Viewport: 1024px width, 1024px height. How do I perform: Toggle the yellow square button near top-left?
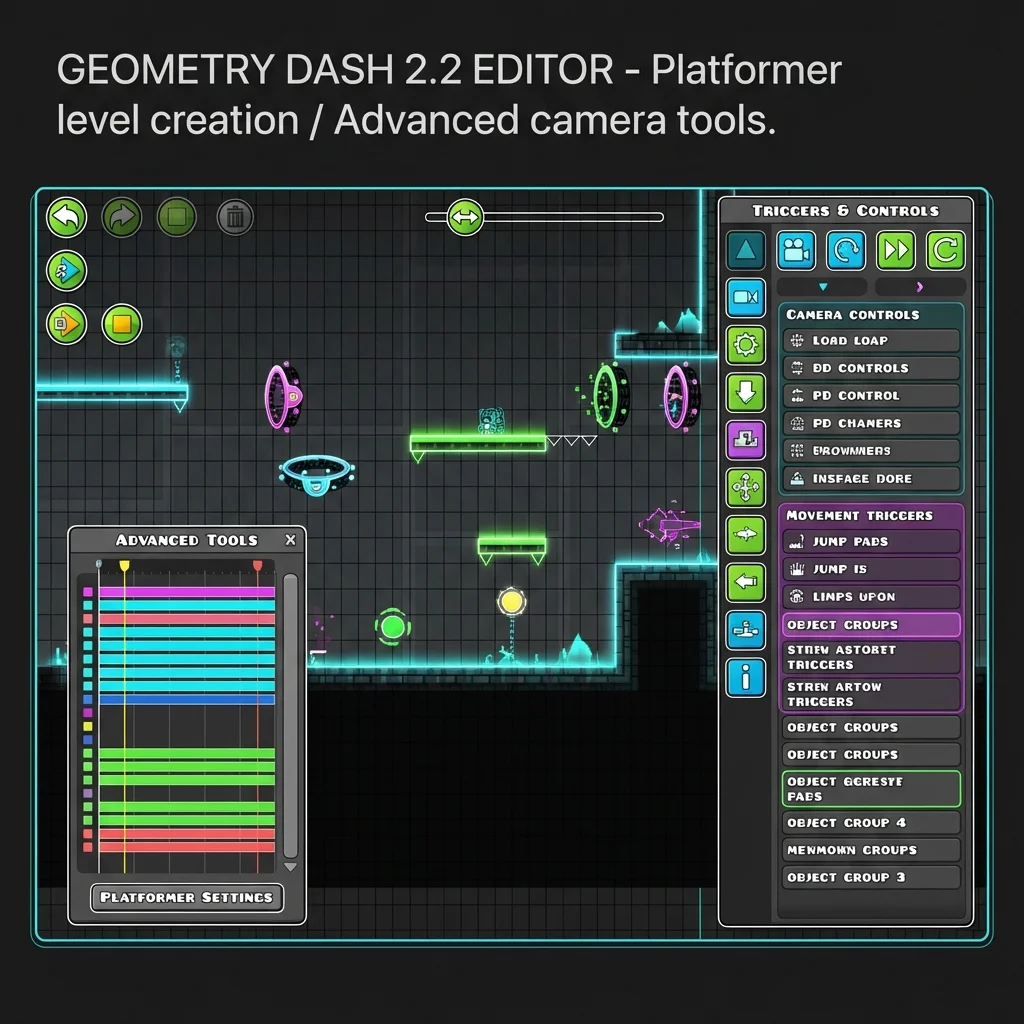click(x=122, y=326)
